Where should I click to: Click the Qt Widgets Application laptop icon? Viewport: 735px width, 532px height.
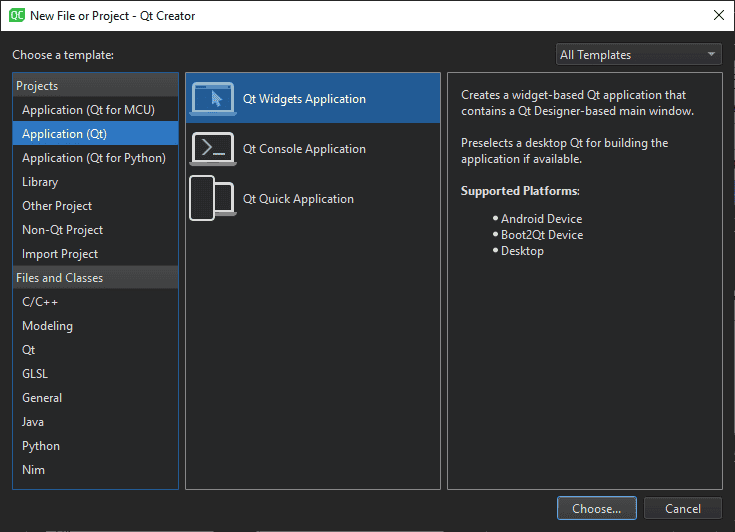tap(213, 98)
